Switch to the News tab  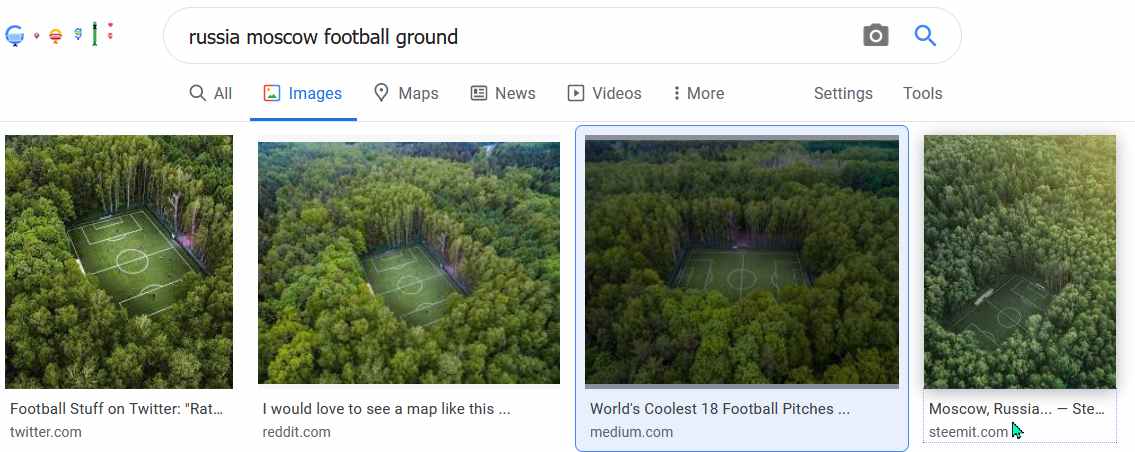[503, 93]
